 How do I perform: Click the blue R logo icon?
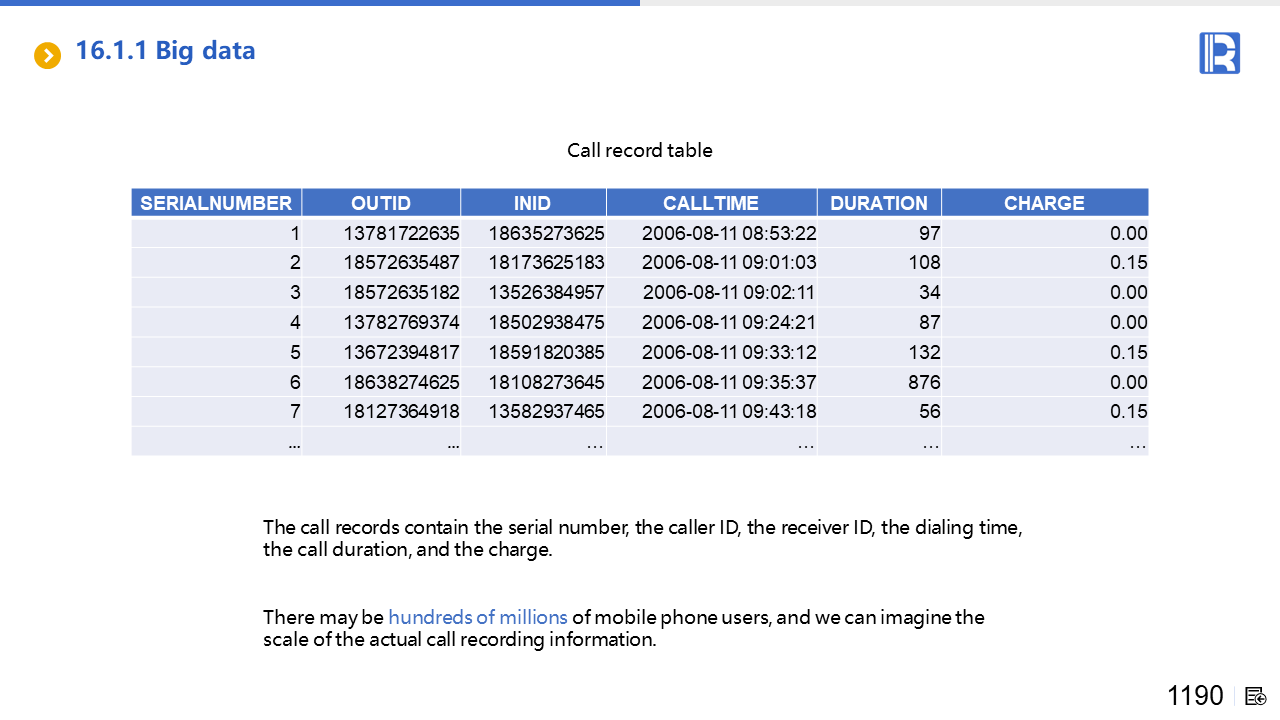pyautogui.click(x=1219, y=53)
